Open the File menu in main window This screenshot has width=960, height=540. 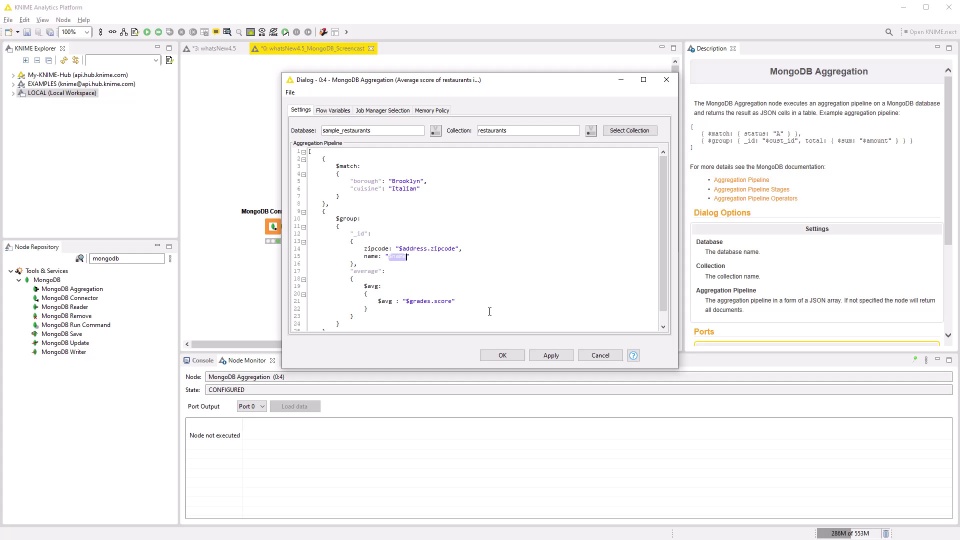(8, 20)
